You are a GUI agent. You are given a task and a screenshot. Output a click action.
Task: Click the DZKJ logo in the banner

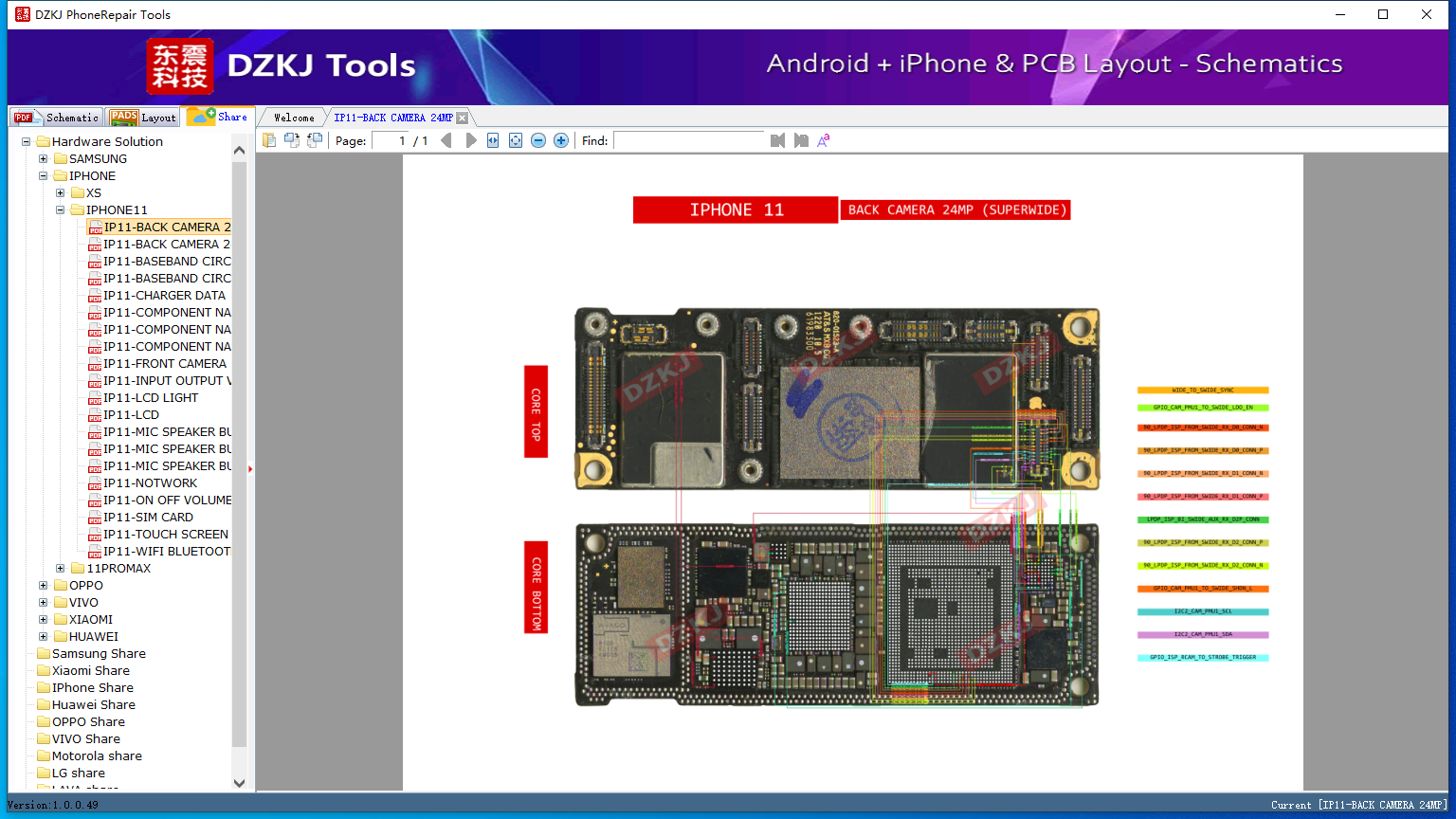click(180, 66)
